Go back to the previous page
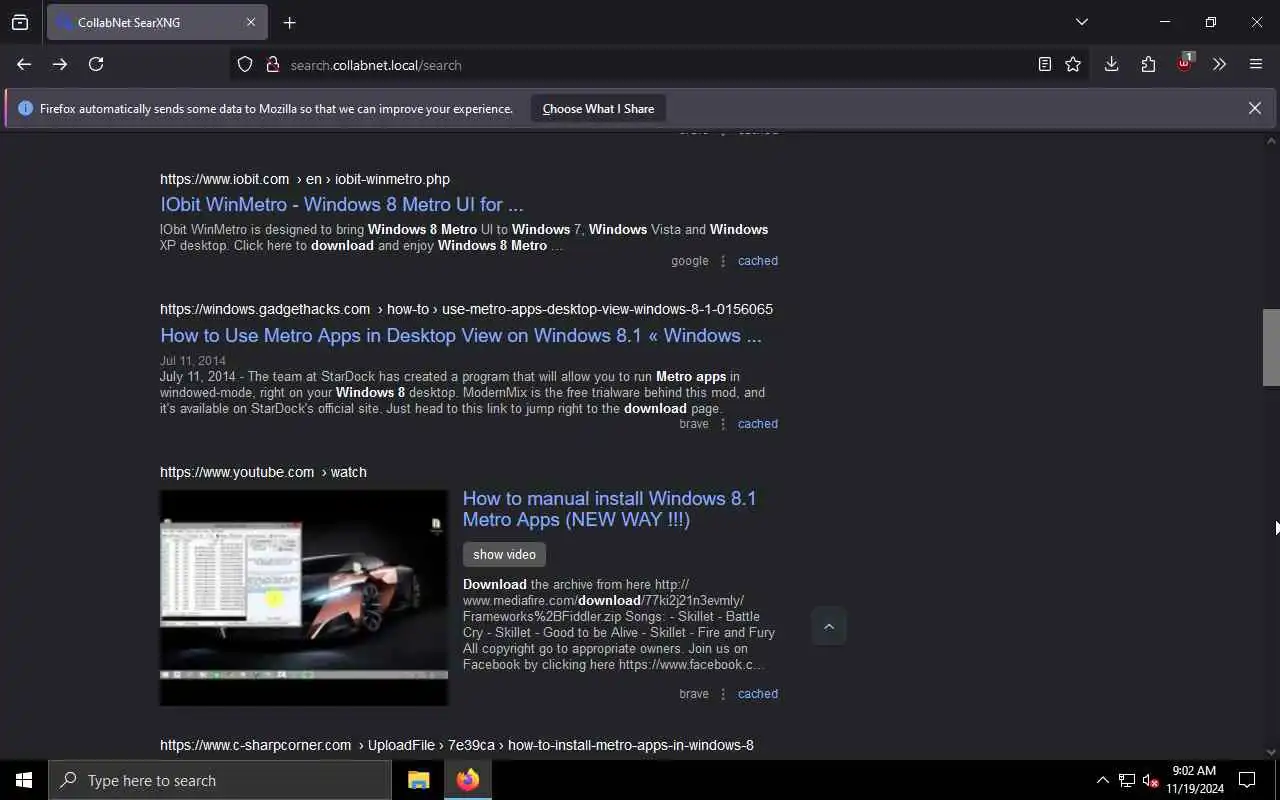Image resolution: width=1280 pixels, height=800 pixels. 24,64
